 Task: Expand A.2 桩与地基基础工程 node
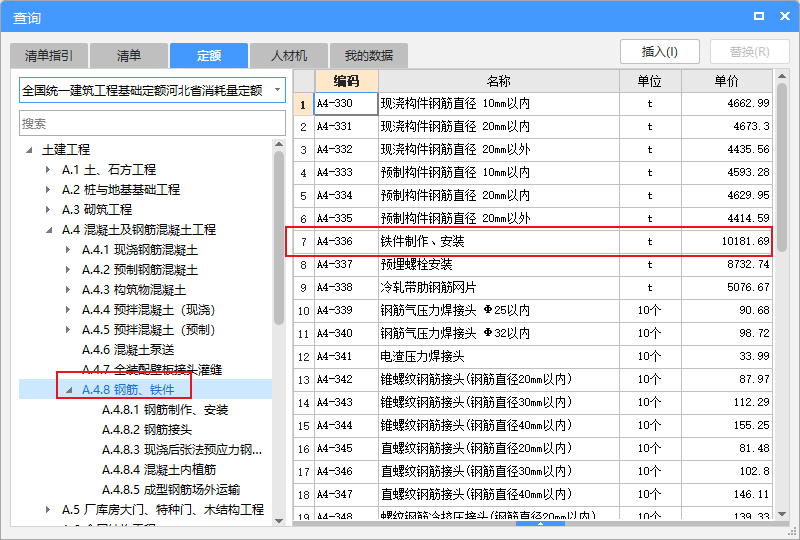click(48, 190)
